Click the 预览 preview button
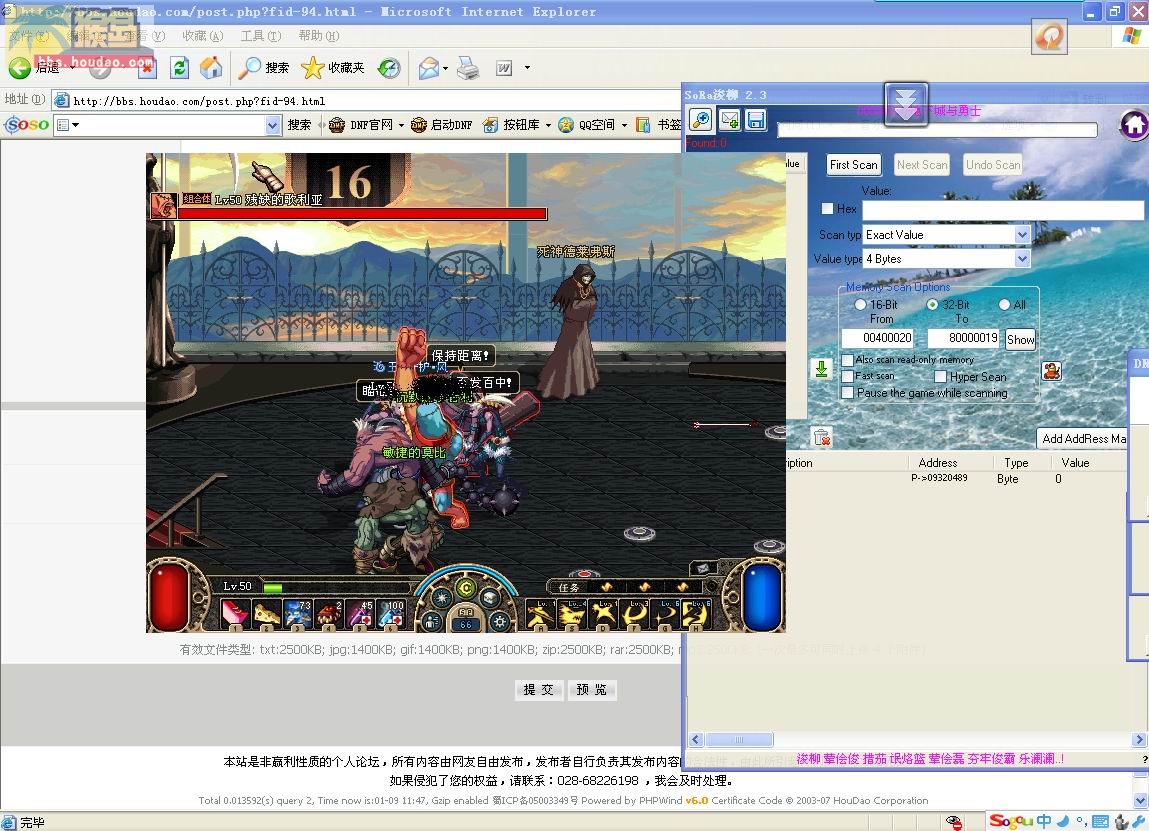1149x831 pixels. pyautogui.click(x=592, y=690)
